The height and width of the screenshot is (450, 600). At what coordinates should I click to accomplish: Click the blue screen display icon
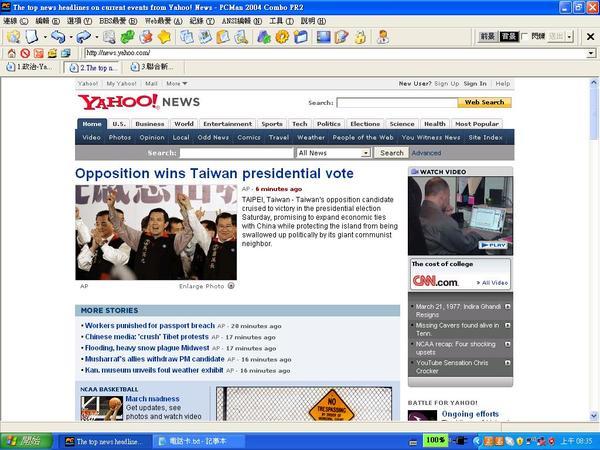(x=323, y=37)
